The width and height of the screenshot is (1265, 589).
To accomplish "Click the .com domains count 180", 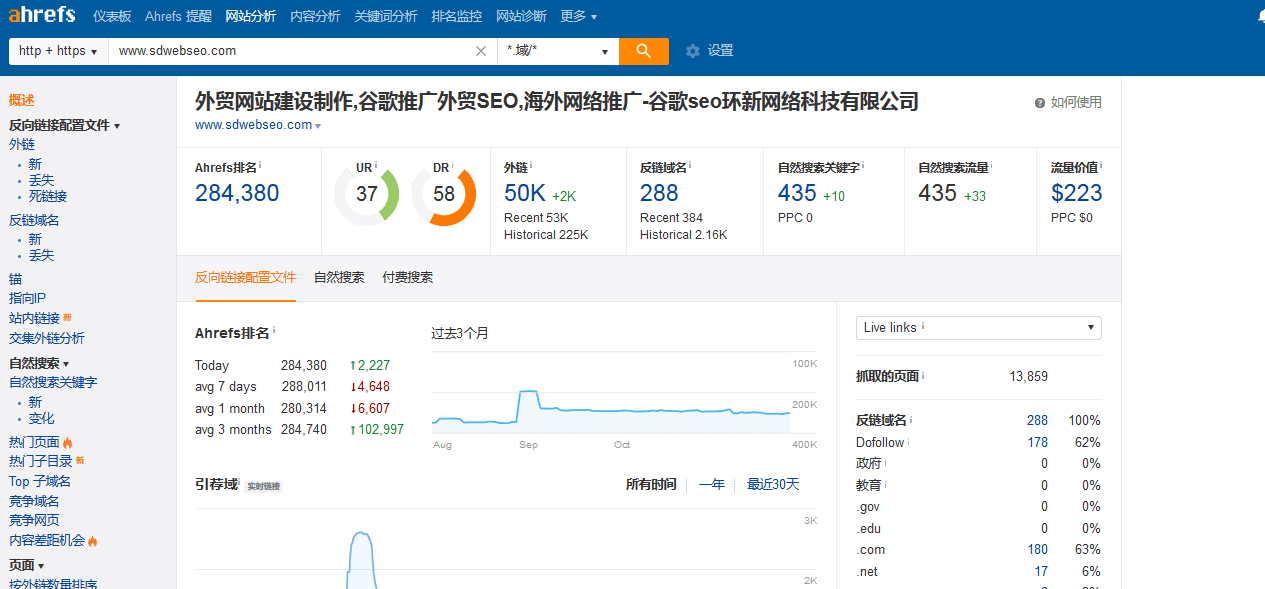I will [1037, 549].
